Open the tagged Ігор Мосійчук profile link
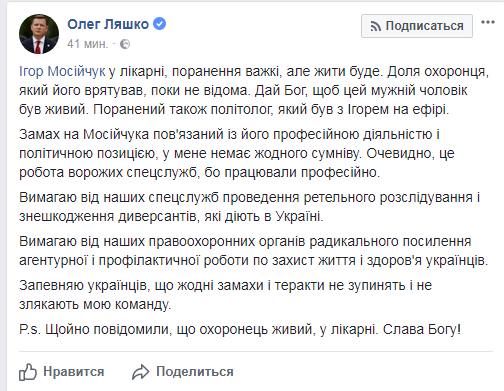The image size is (504, 391). click(62, 72)
